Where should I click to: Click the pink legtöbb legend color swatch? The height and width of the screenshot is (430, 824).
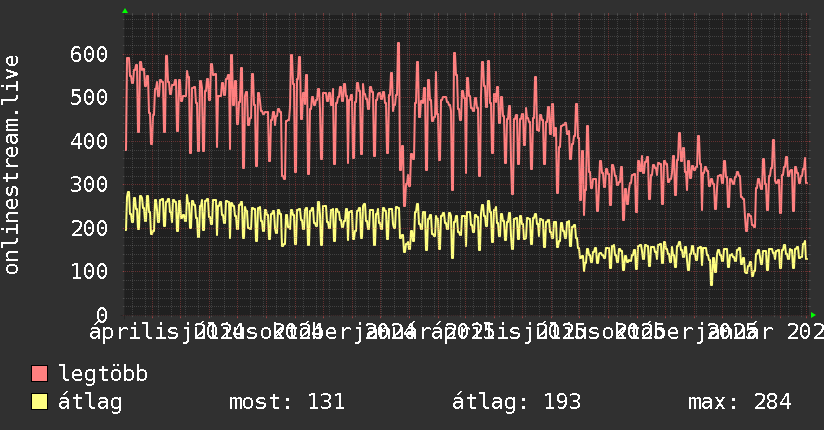(x=39, y=373)
